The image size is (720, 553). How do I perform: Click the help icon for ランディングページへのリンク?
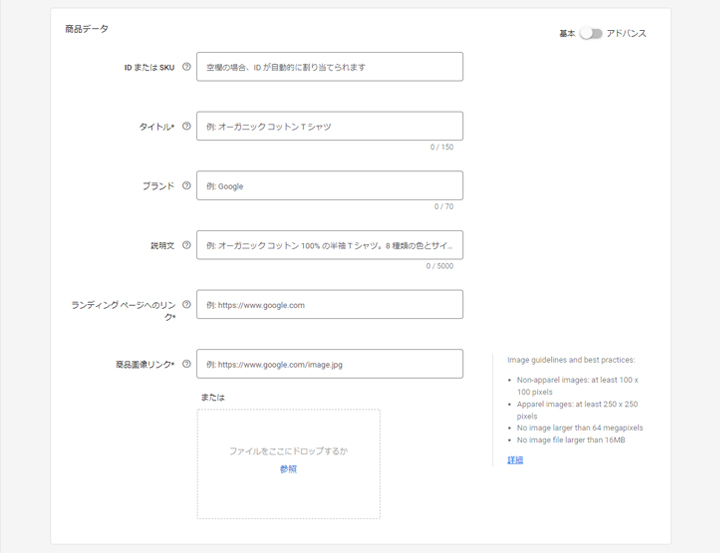tap(187, 304)
